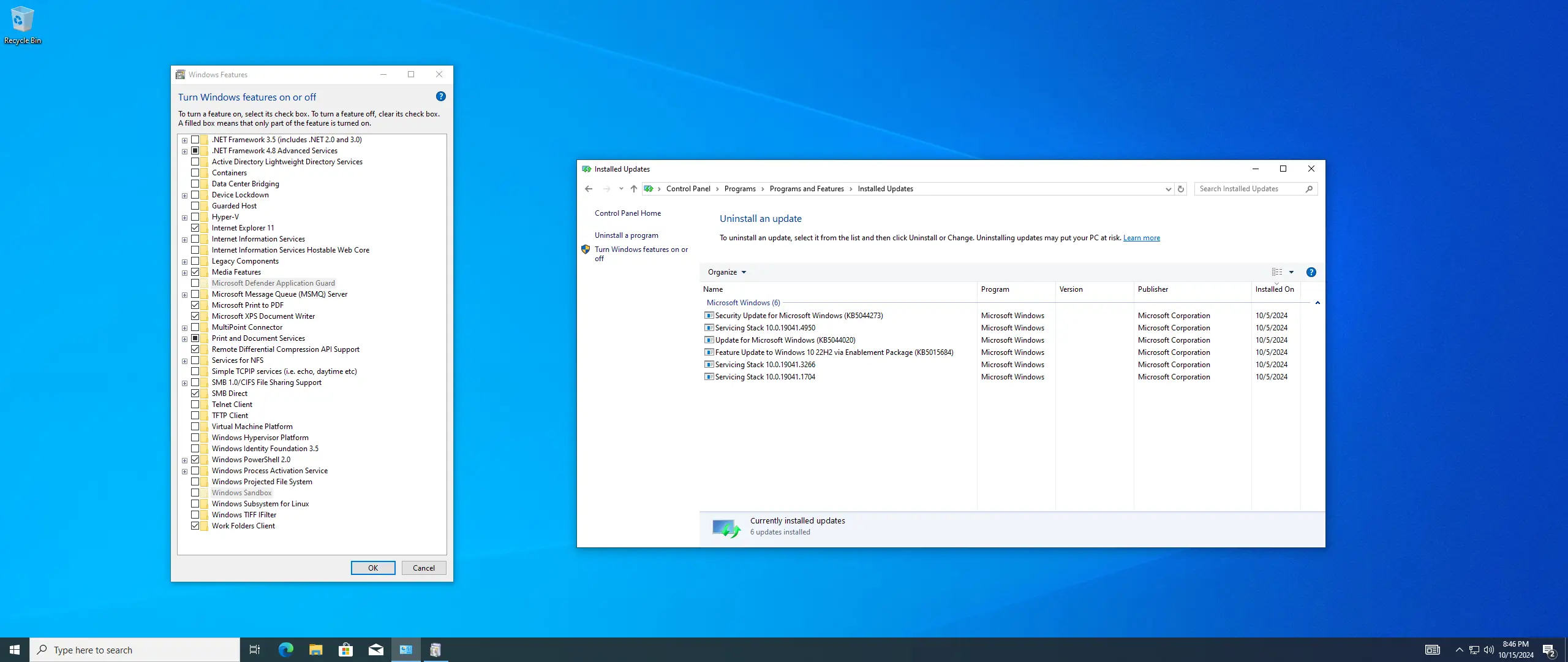The height and width of the screenshot is (662, 1568).
Task: Open the Learn more link
Action: (1141, 238)
